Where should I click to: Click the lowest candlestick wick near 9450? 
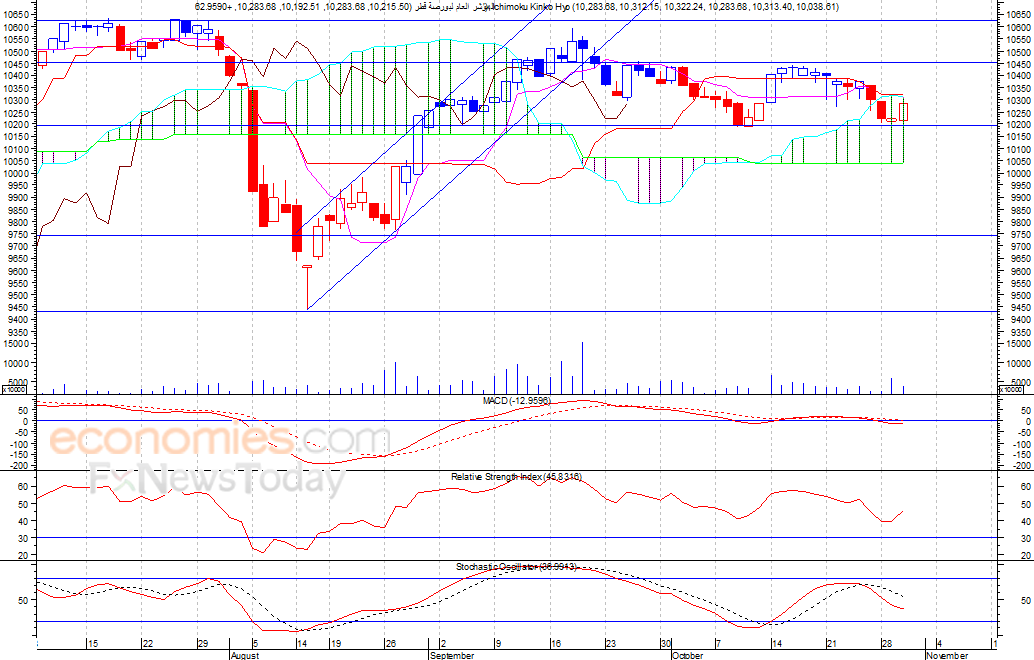(x=307, y=288)
